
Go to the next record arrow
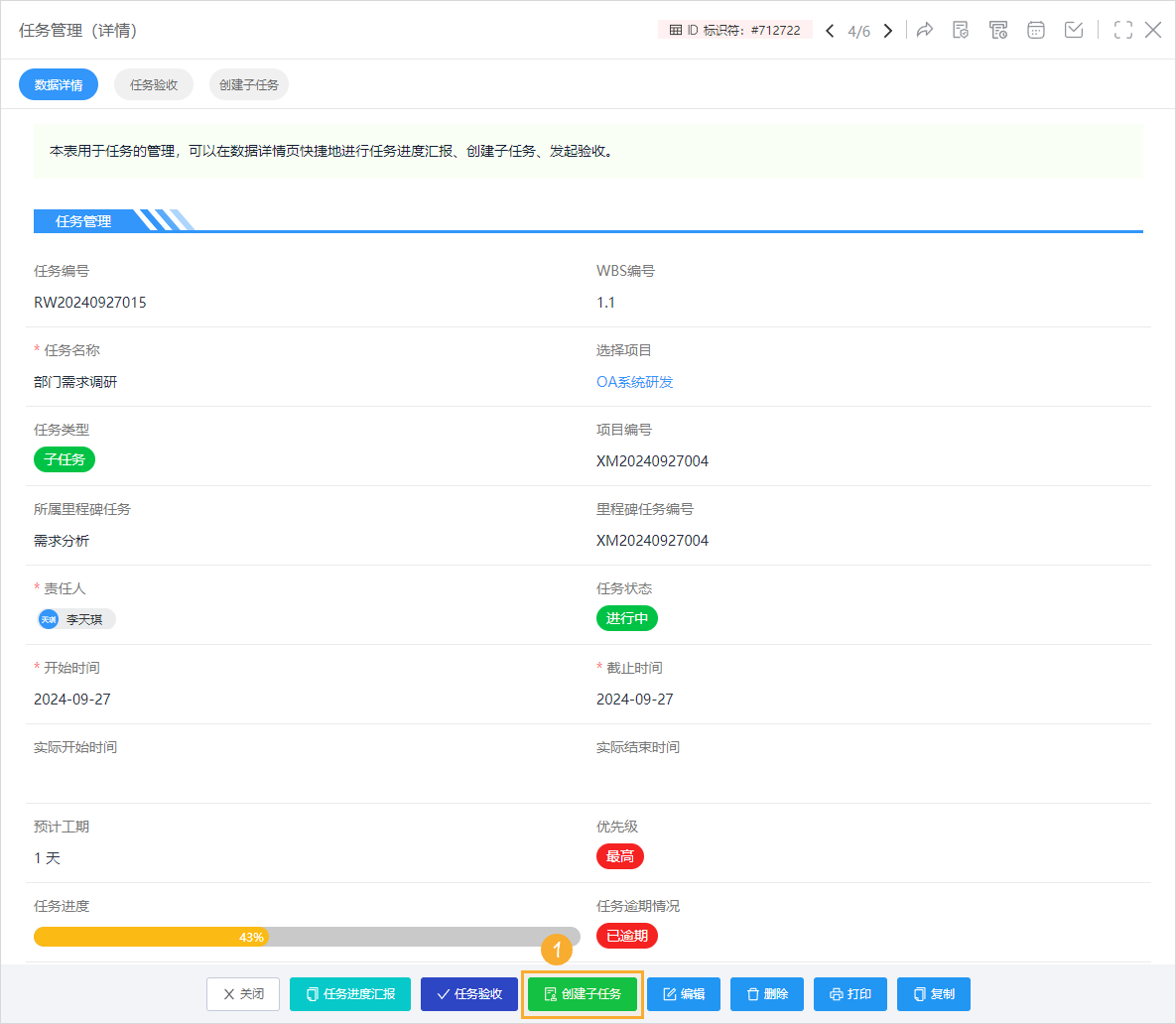pyautogui.click(x=888, y=31)
